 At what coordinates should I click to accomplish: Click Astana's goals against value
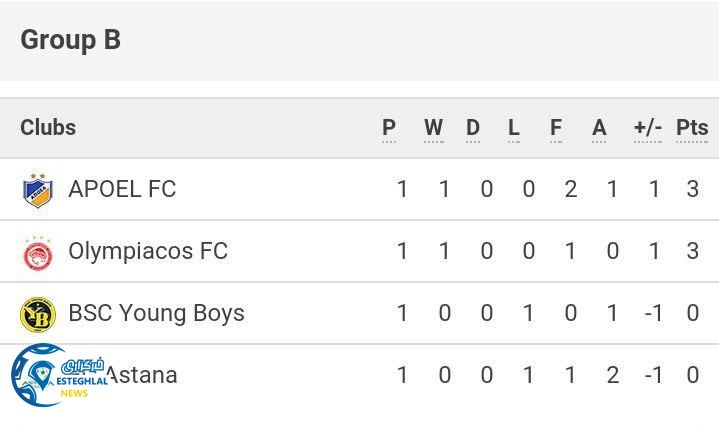pyautogui.click(x=612, y=375)
